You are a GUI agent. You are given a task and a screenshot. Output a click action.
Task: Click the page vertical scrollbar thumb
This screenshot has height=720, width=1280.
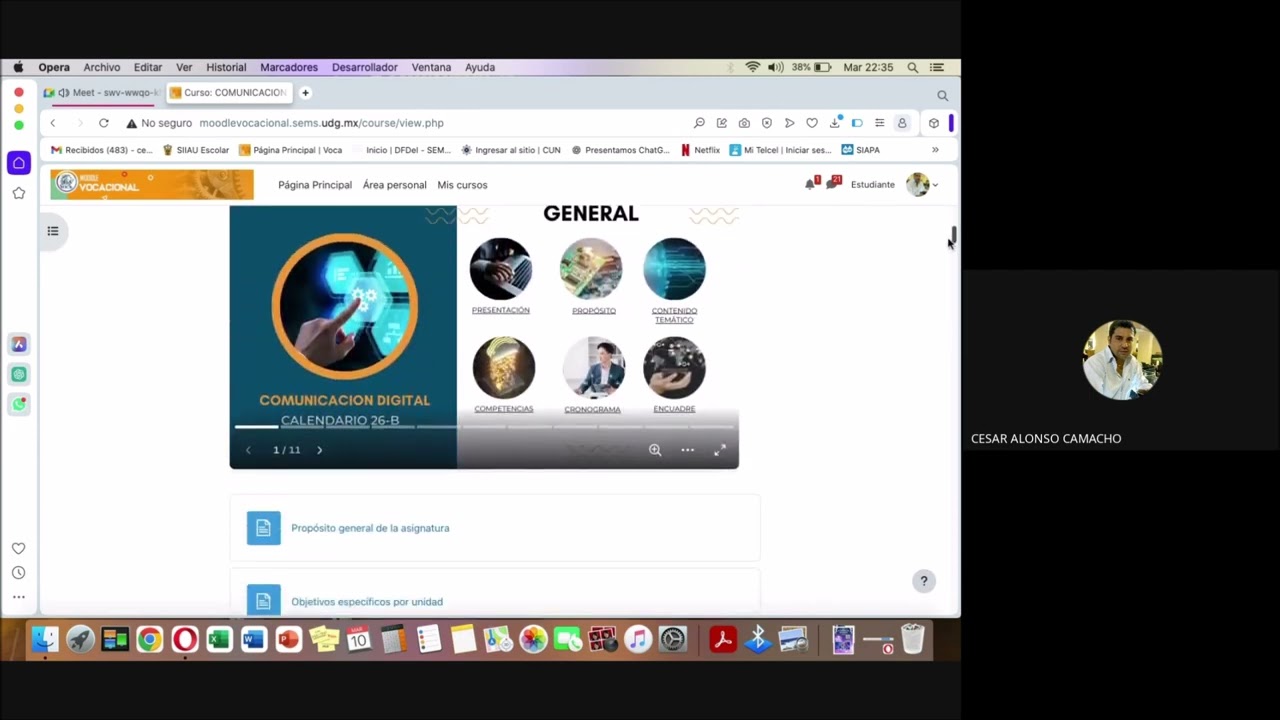954,236
